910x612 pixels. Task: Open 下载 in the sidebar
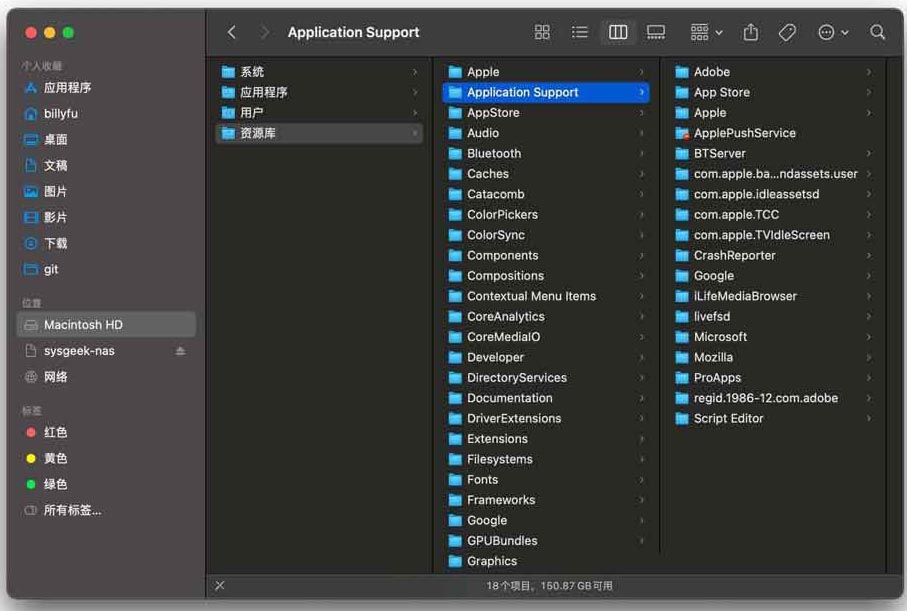pos(56,243)
